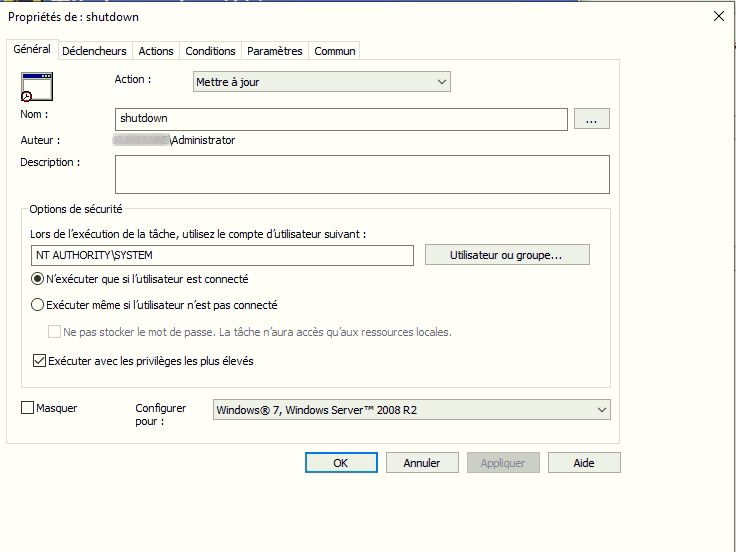
Task: Select N'exécuter que si l'utilisateur est connecté
Action: pyautogui.click(x=38, y=279)
